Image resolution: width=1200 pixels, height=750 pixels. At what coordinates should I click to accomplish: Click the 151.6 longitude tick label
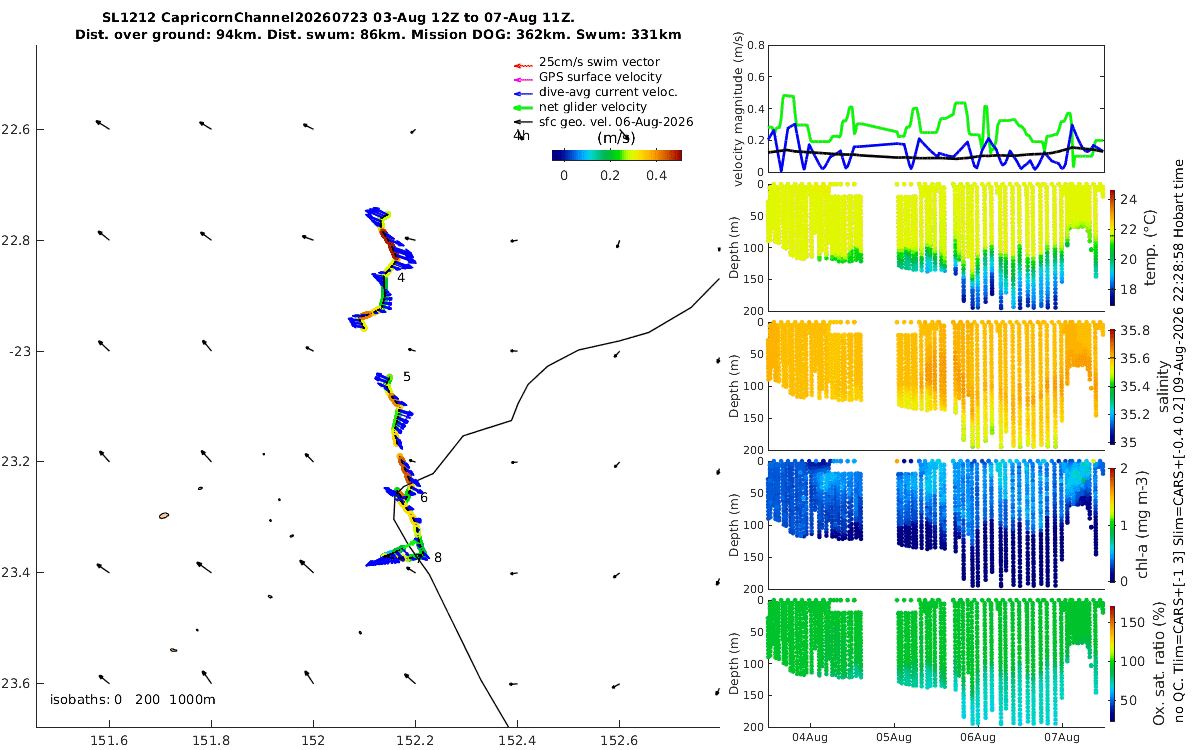pyautogui.click(x=109, y=741)
